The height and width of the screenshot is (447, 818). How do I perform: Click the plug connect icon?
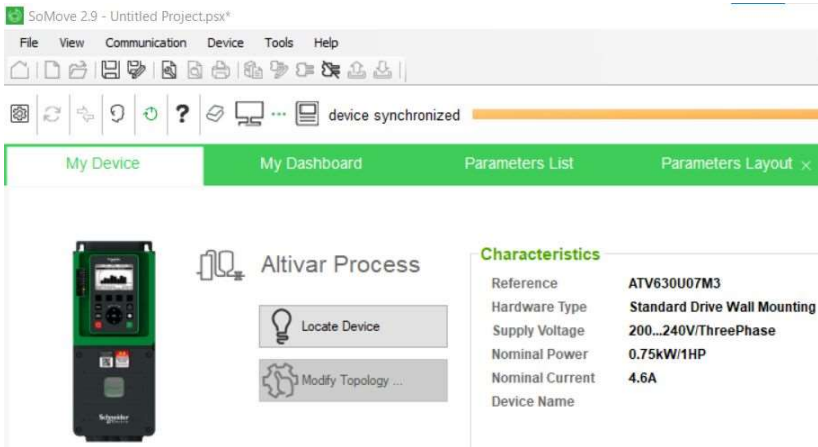coord(305,70)
